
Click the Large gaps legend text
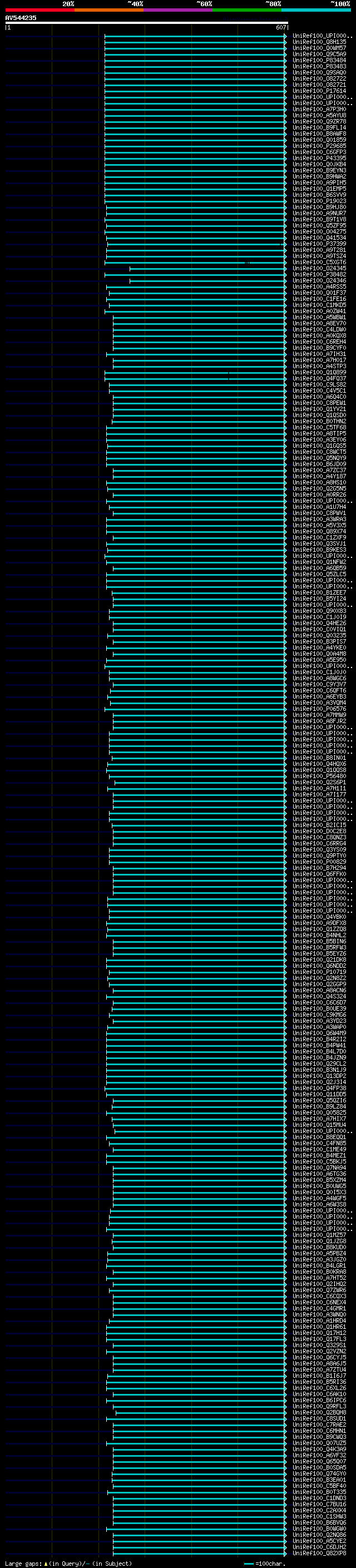(x=24, y=1563)
